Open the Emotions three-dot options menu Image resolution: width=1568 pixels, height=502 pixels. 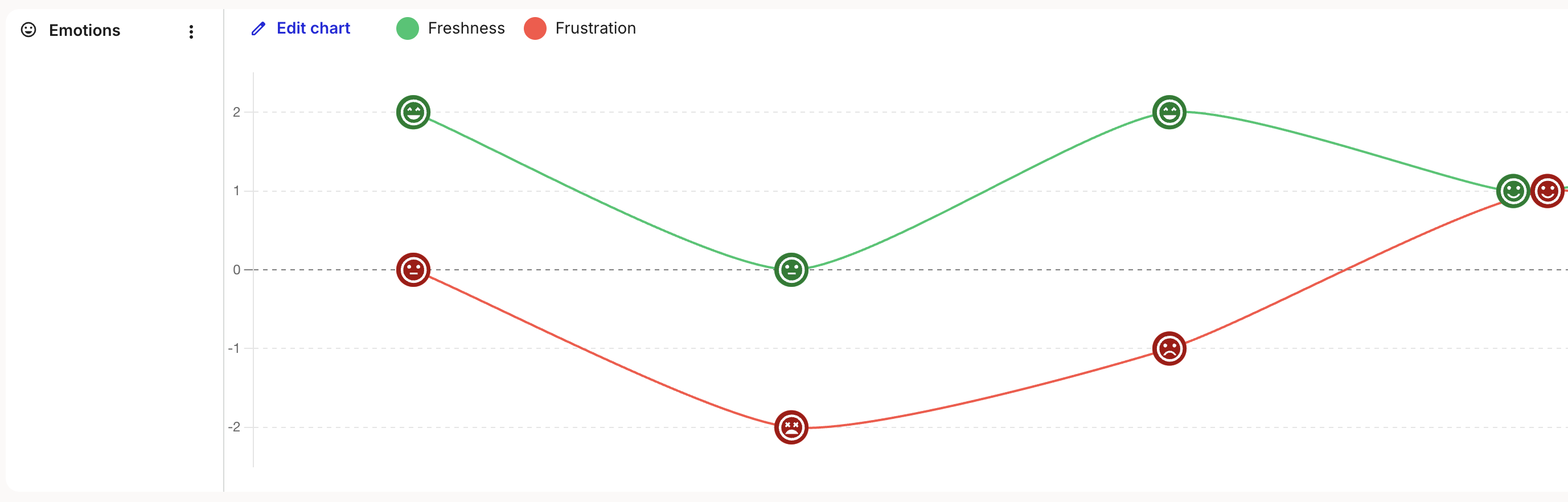click(x=191, y=32)
